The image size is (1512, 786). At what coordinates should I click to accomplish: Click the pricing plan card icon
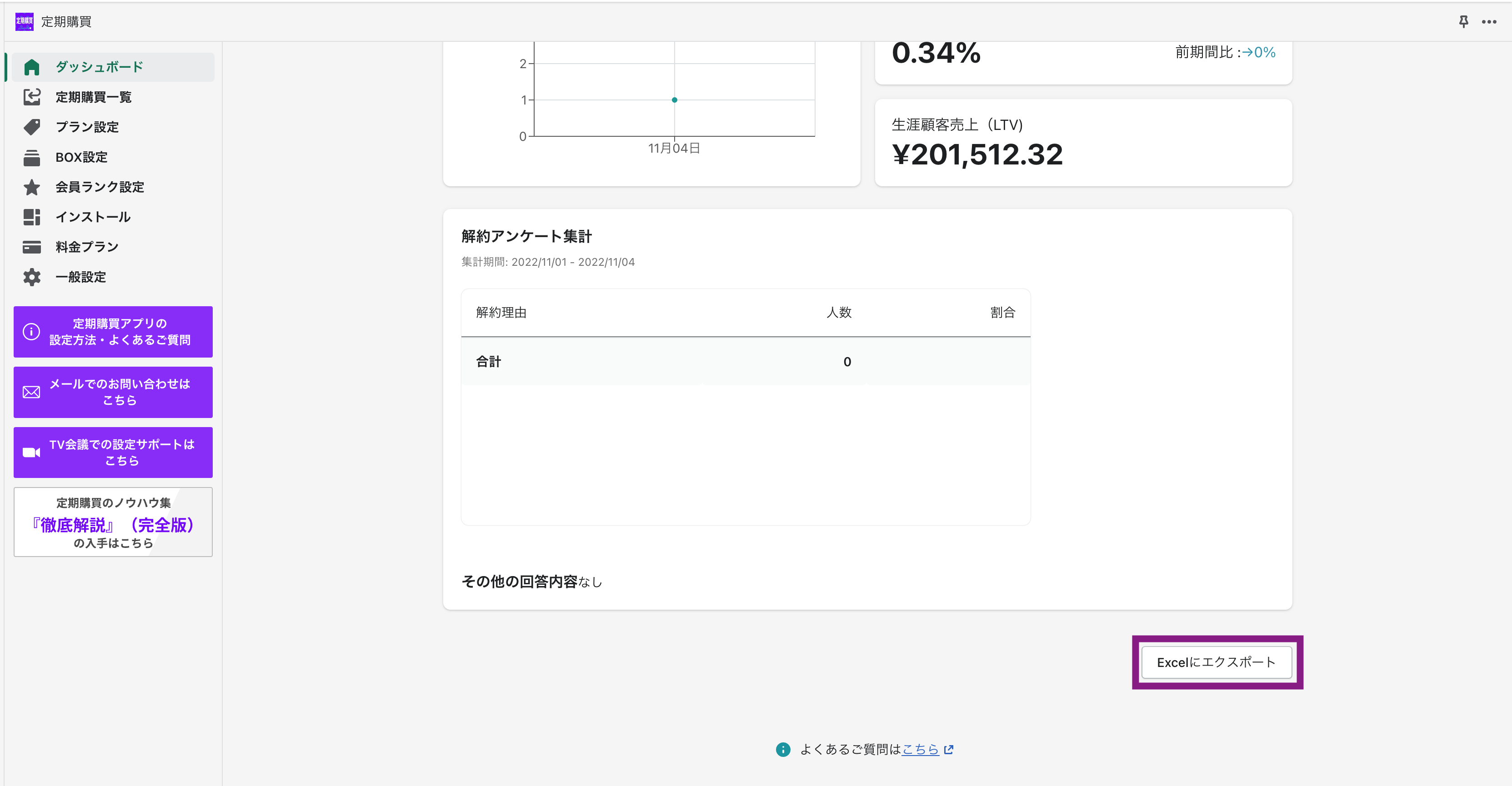tap(32, 247)
